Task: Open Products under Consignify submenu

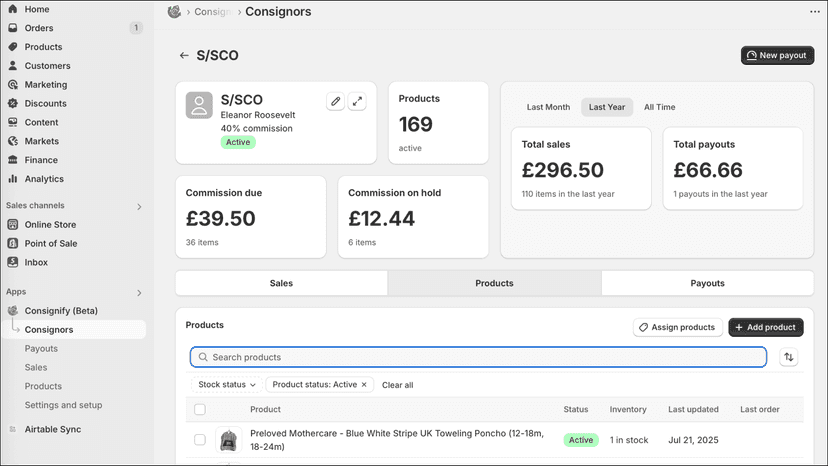Action: coord(43,386)
